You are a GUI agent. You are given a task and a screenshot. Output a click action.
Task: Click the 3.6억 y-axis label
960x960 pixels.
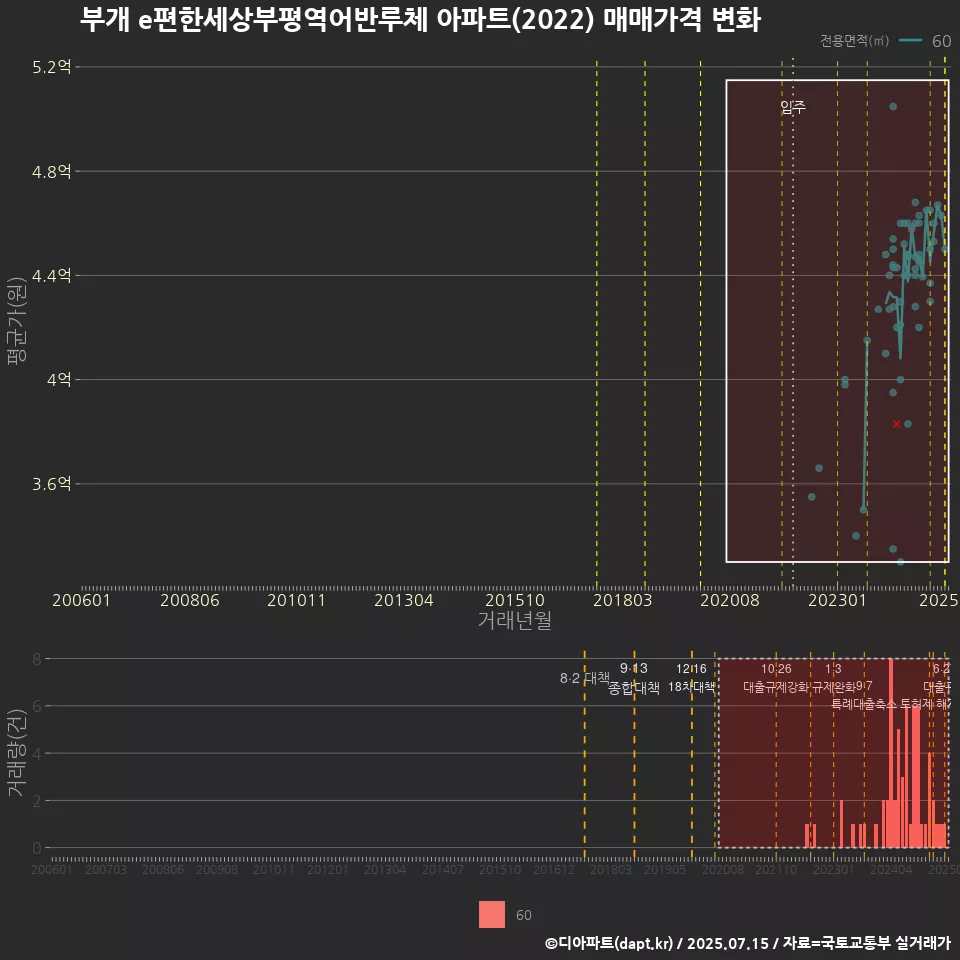click(x=52, y=484)
